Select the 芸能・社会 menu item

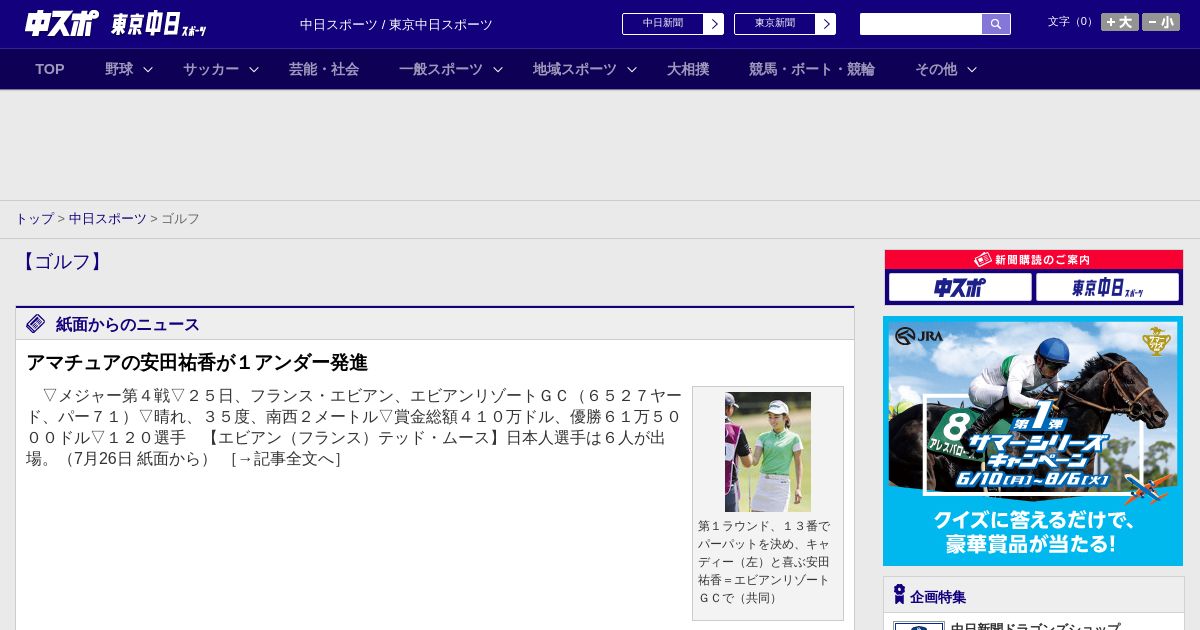[324, 69]
